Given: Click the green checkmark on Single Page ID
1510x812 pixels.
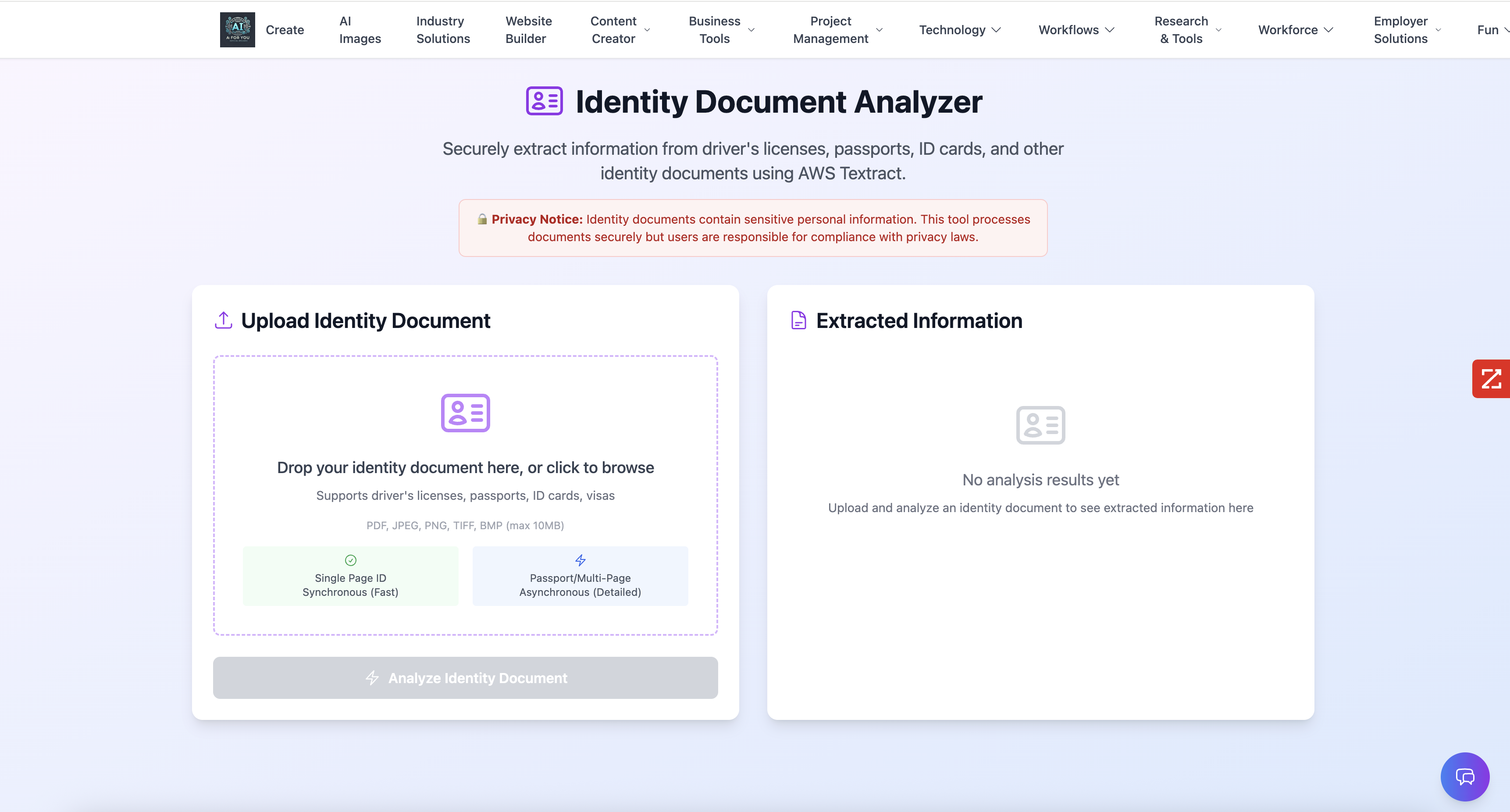Looking at the screenshot, I should [x=351, y=560].
